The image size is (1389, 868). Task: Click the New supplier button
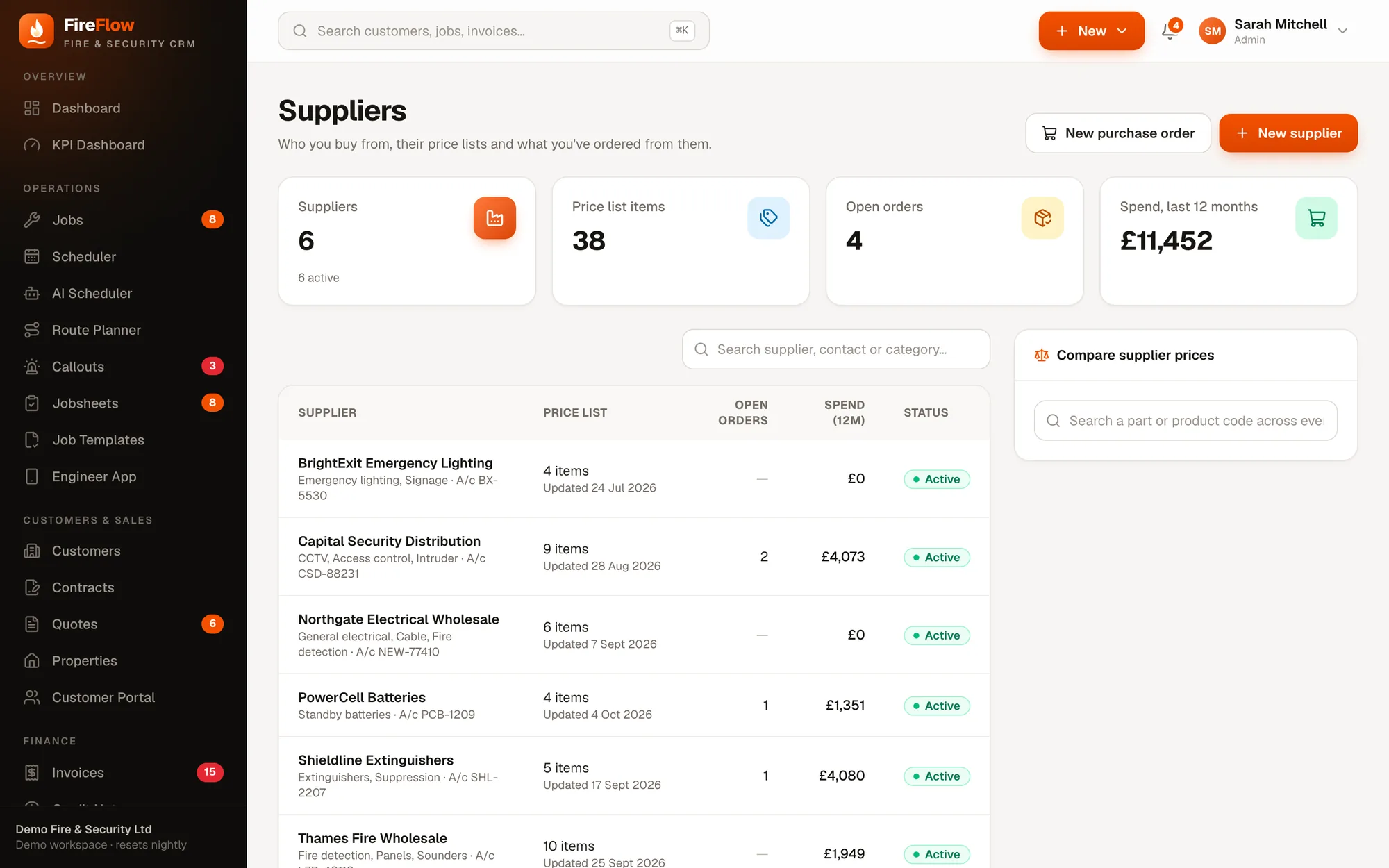pyautogui.click(x=1288, y=133)
